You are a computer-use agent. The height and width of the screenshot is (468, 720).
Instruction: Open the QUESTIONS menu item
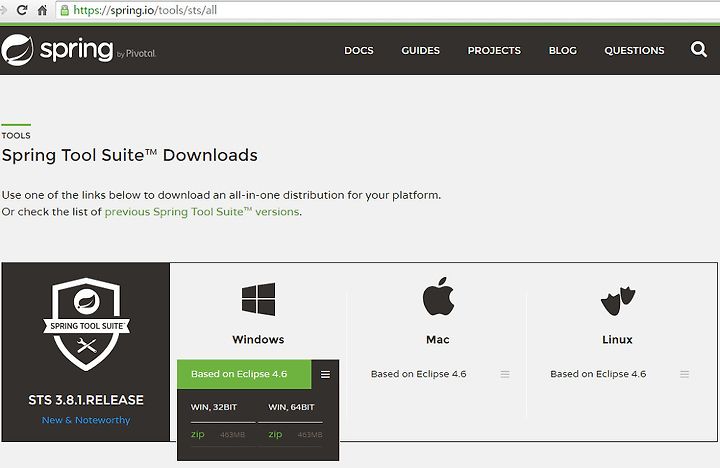(634, 51)
